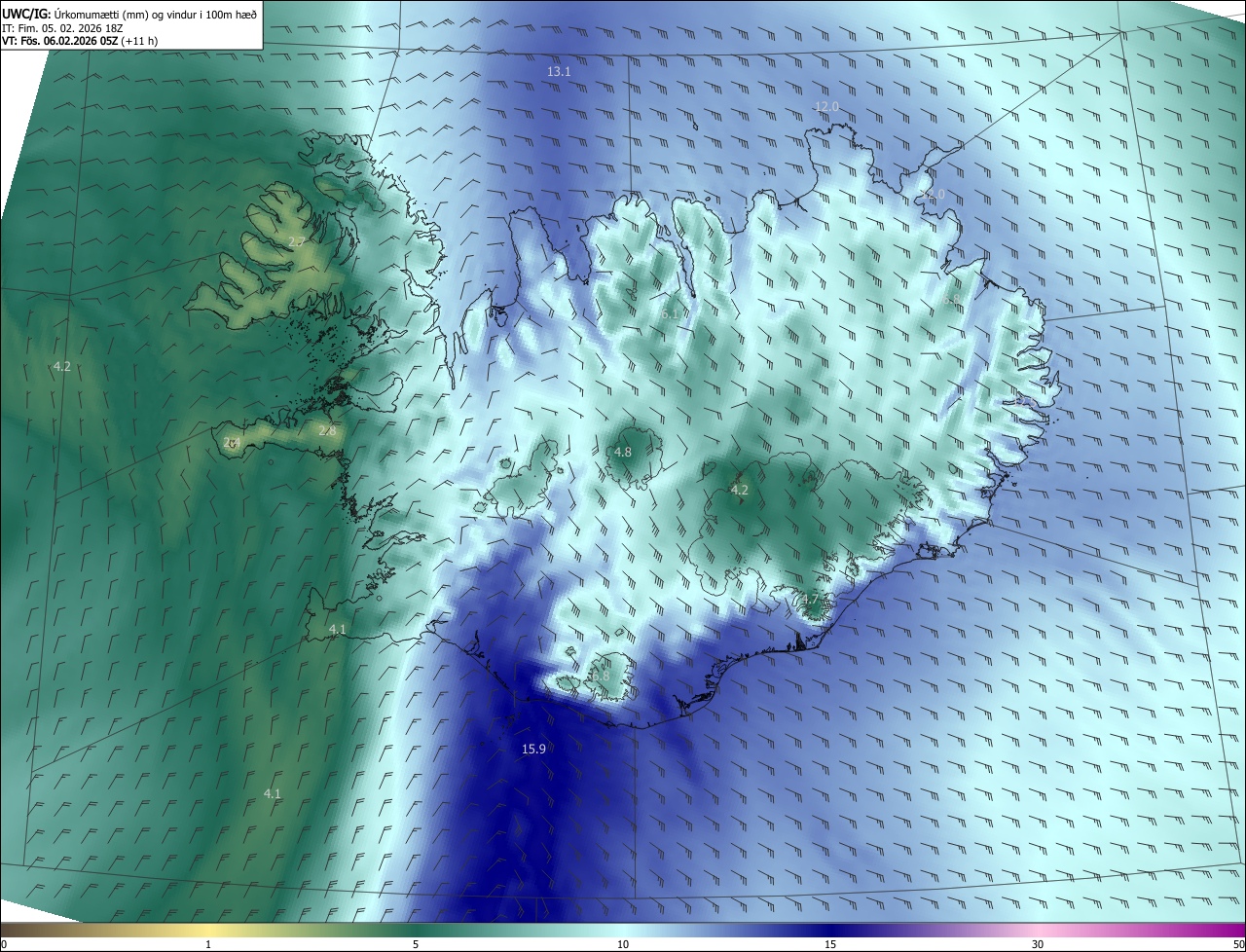This screenshot has height=952, width=1246.
Task: Select the '30' tick on the colour scale
Action: [x=1038, y=944]
